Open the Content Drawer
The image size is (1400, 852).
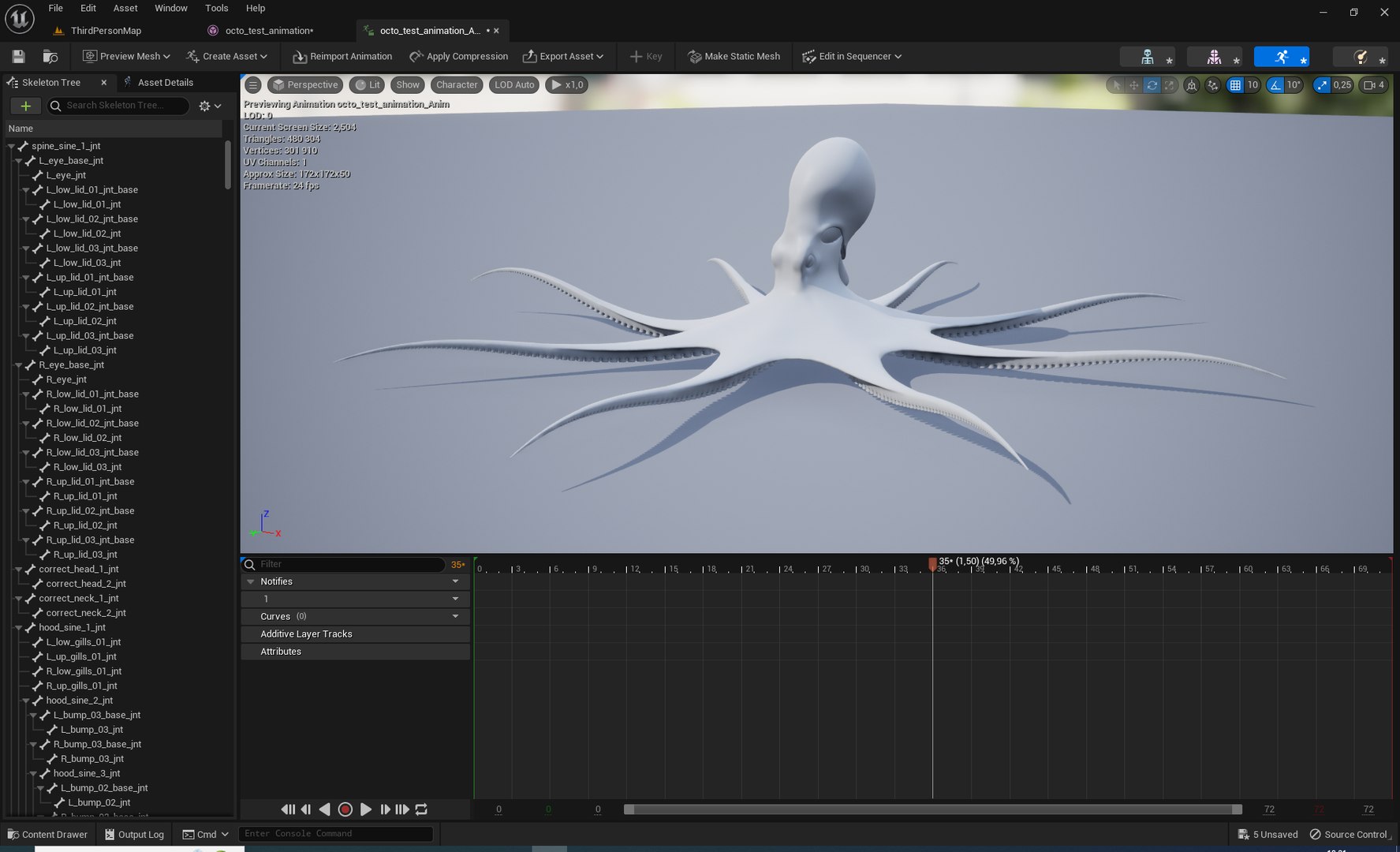[47, 835]
